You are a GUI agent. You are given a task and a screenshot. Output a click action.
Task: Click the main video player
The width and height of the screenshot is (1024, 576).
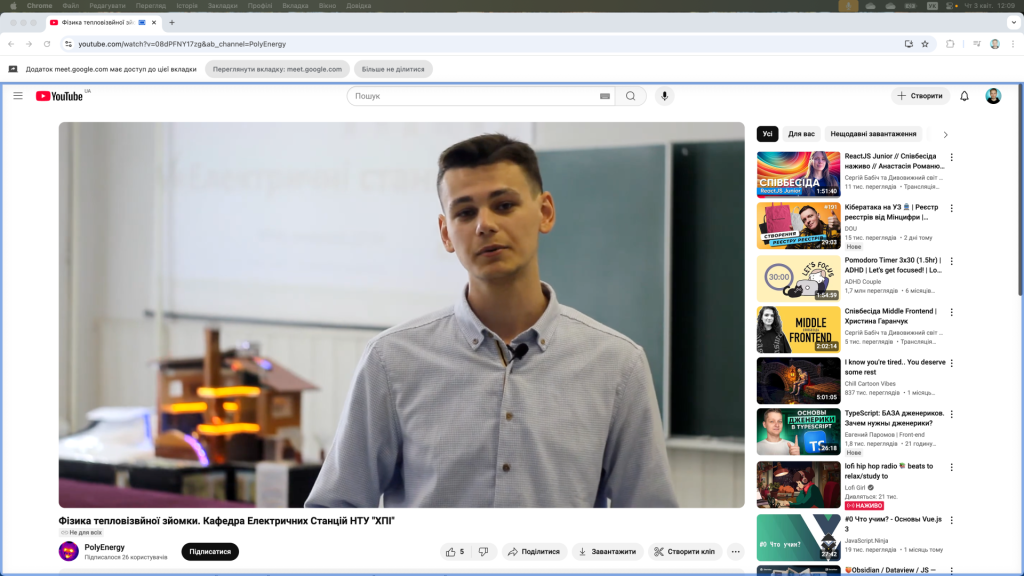(x=402, y=315)
